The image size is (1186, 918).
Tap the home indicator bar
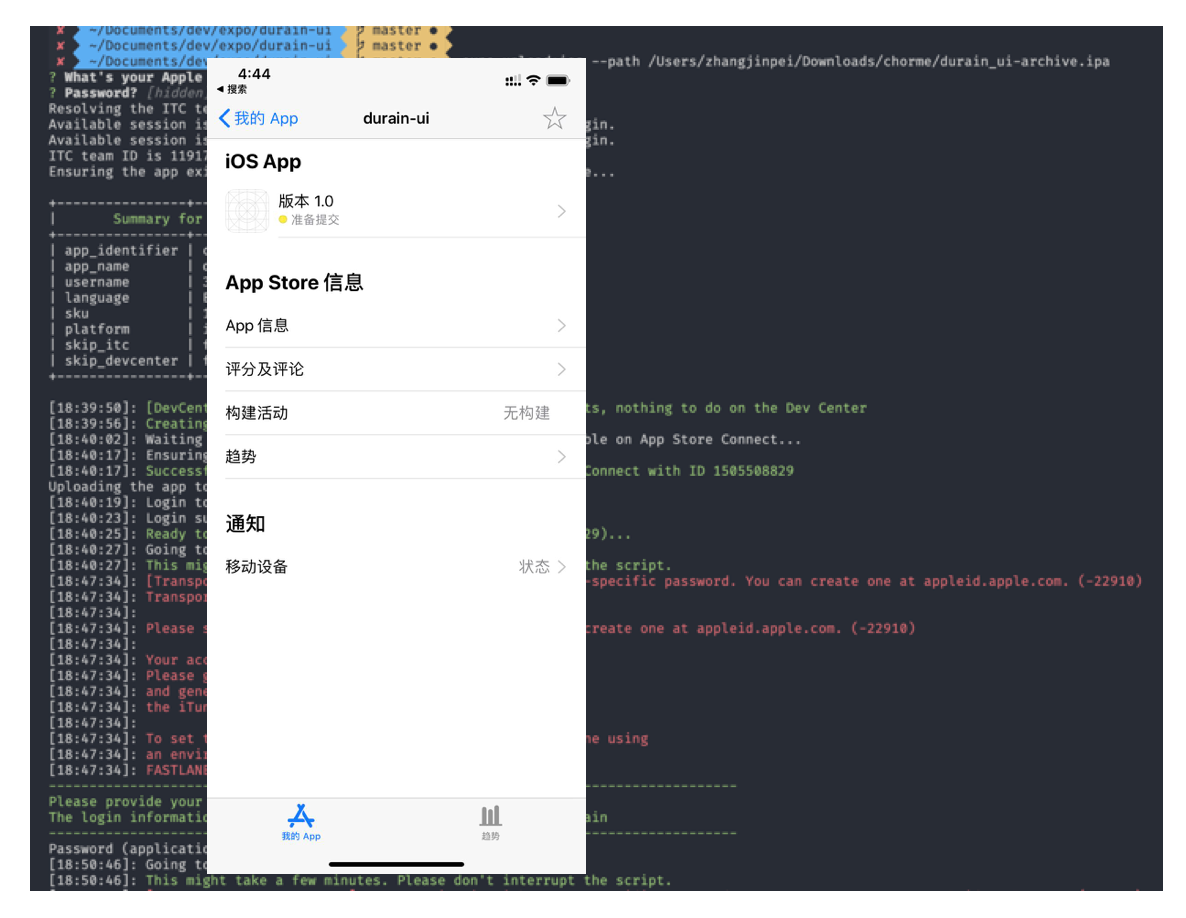click(396, 864)
